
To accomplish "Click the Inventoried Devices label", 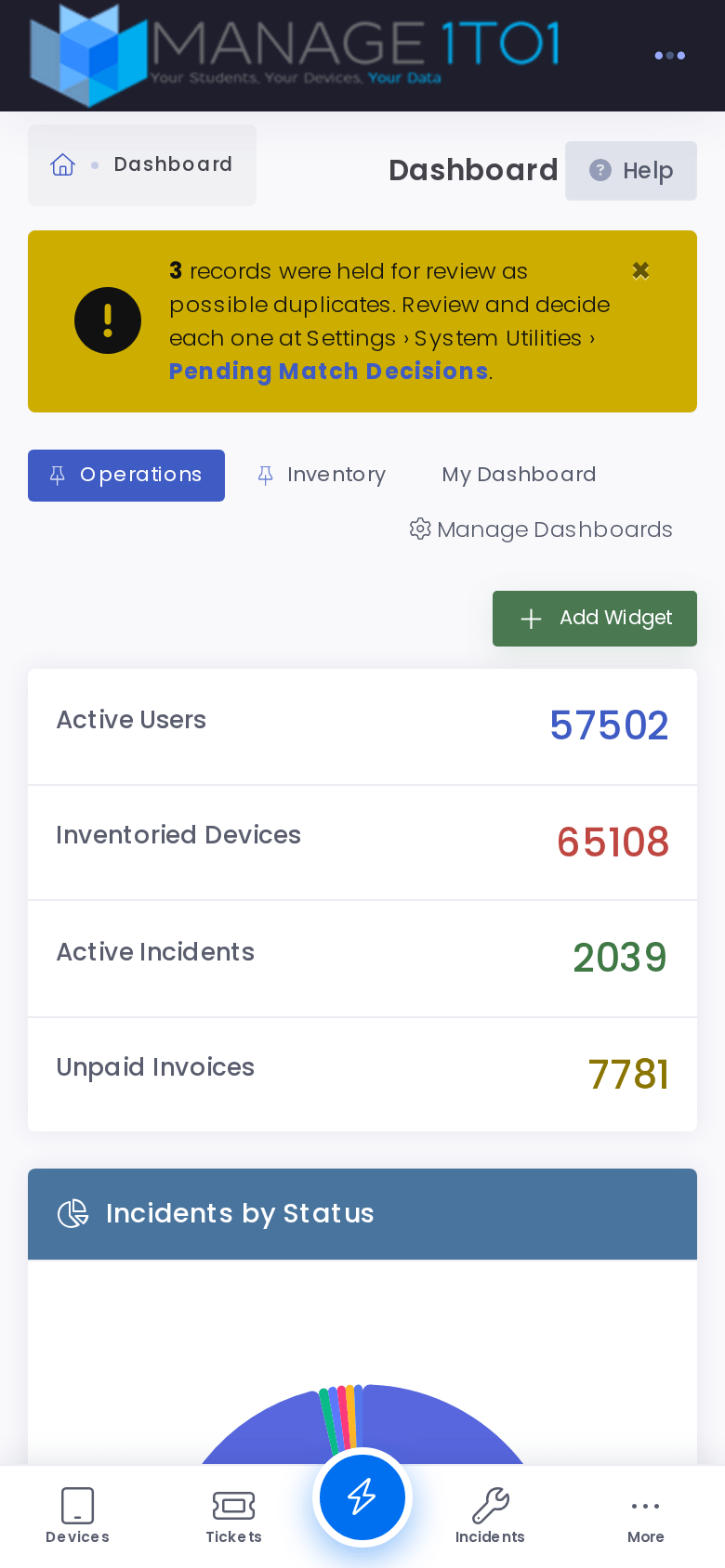I will (x=178, y=835).
